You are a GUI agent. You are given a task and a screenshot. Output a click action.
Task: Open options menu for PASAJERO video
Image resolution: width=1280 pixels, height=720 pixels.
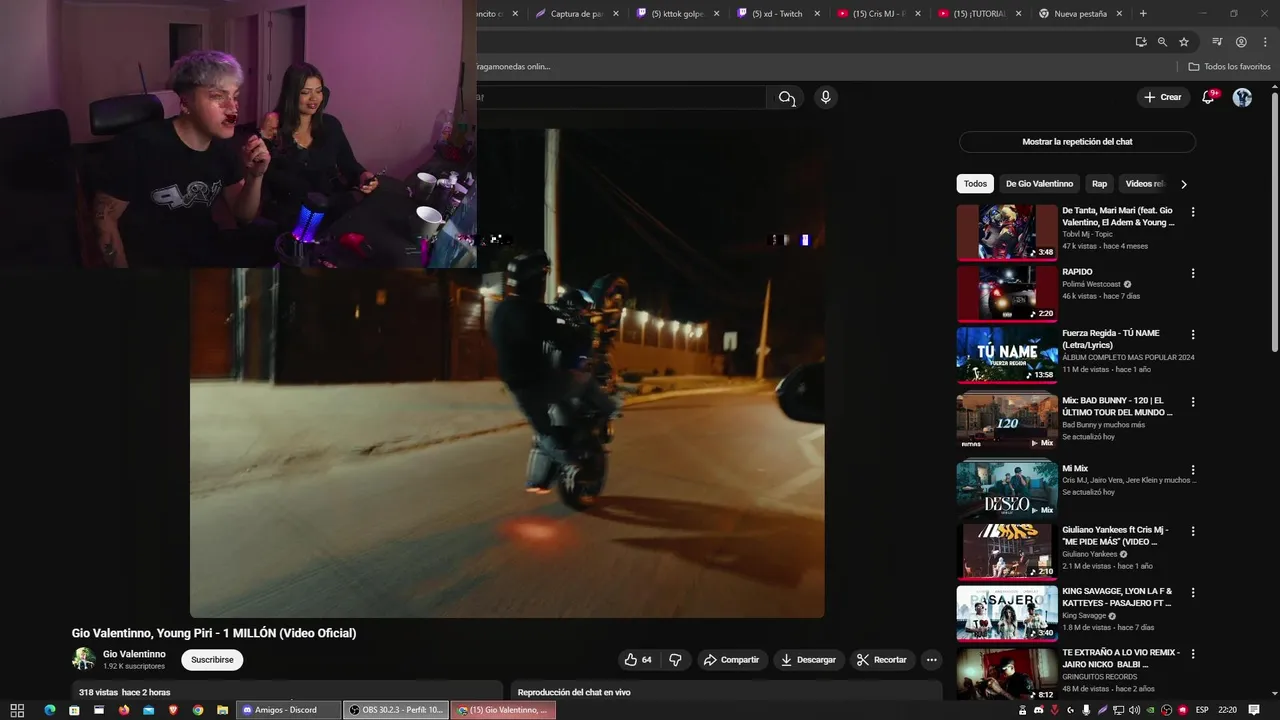(1192, 593)
